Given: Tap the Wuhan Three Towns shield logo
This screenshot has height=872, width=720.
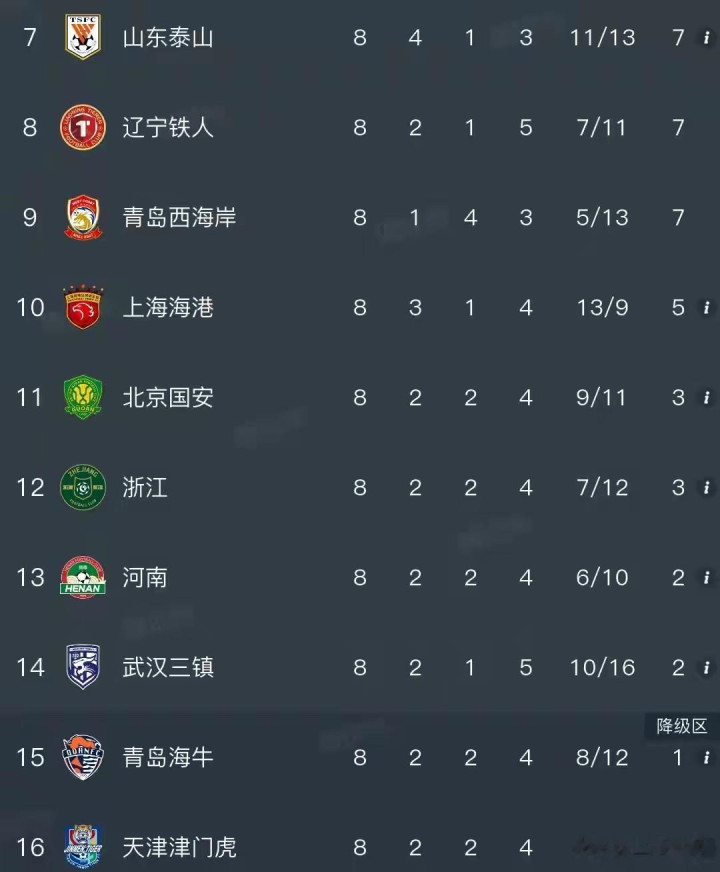Looking at the screenshot, I should point(83,668).
